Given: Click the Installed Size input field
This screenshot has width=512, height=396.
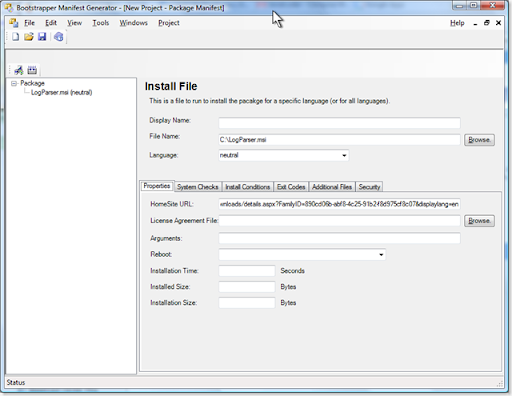Looking at the screenshot, I should [x=247, y=287].
